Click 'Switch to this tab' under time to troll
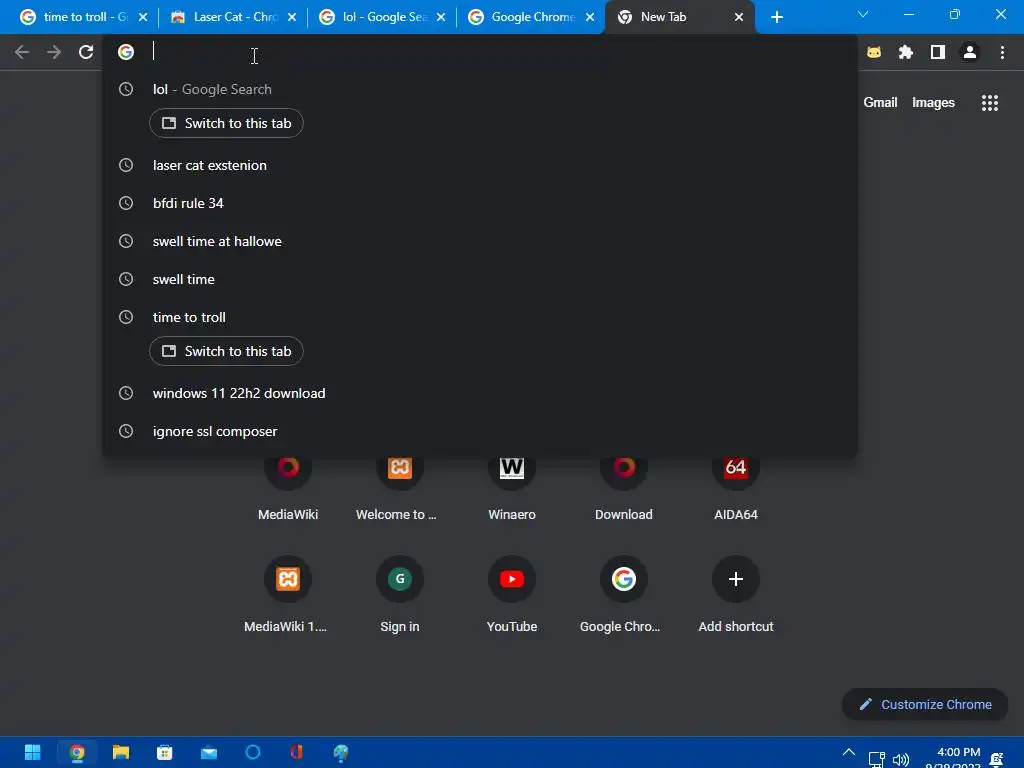 click(x=226, y=351)
